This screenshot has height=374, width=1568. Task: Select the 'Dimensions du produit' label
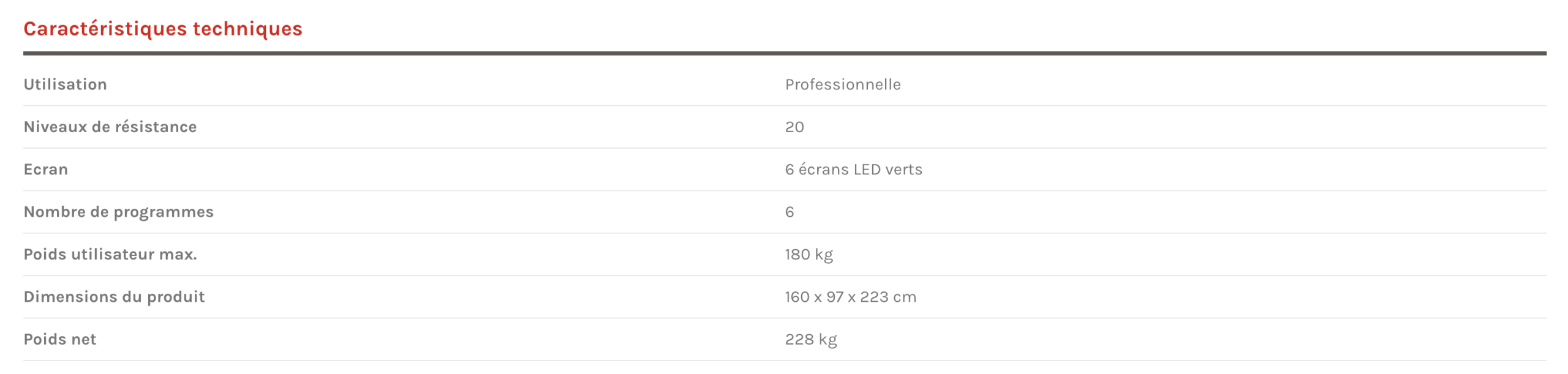pos(115,297)
